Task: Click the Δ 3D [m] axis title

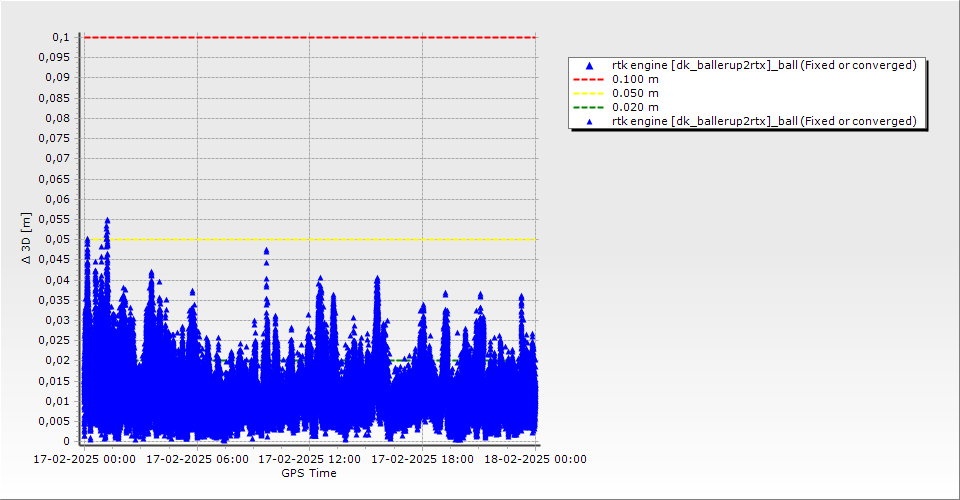Action: pos(26,238)
